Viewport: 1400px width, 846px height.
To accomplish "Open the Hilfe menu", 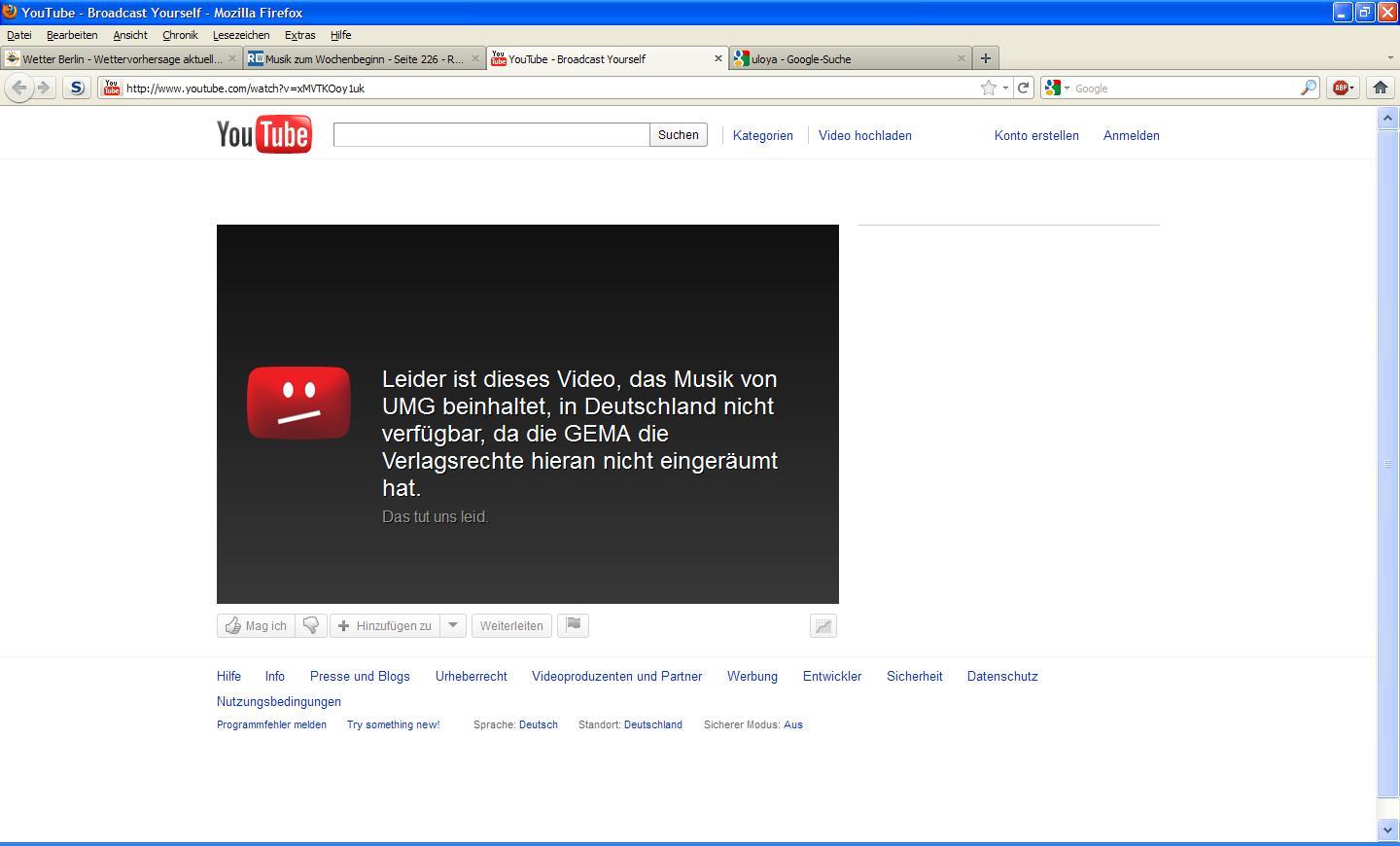I will (x=340, y=35).
